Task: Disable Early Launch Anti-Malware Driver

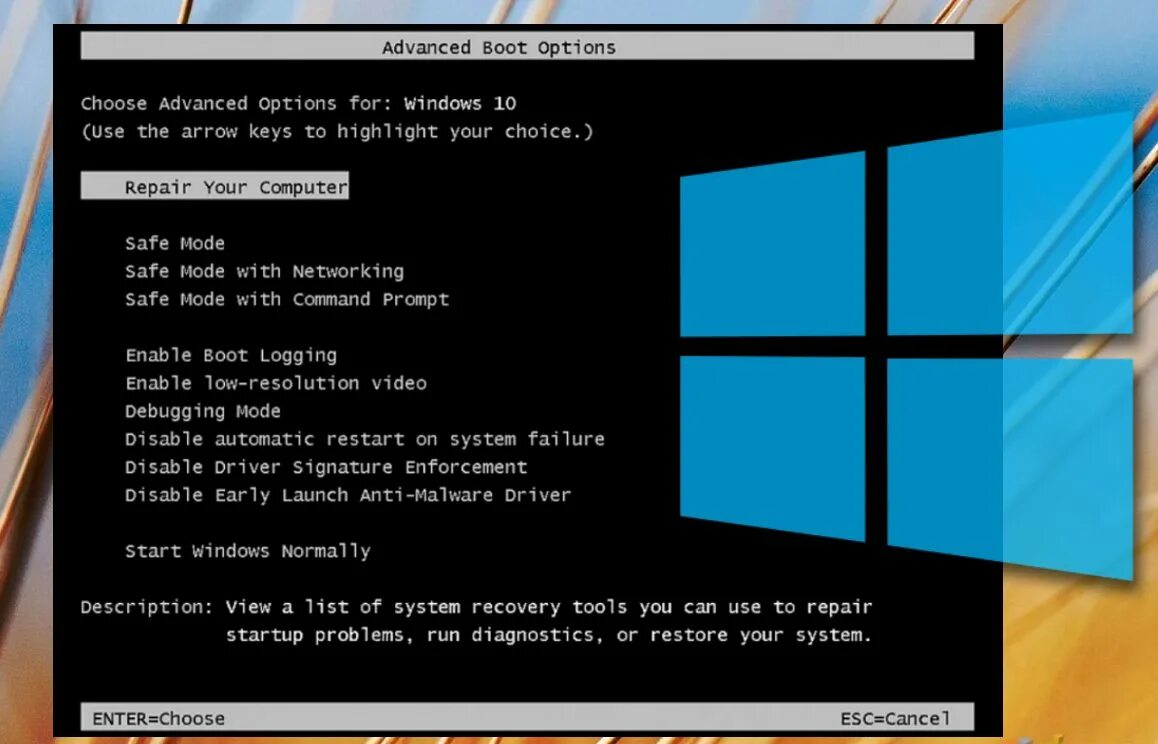Action: (347, 495)
